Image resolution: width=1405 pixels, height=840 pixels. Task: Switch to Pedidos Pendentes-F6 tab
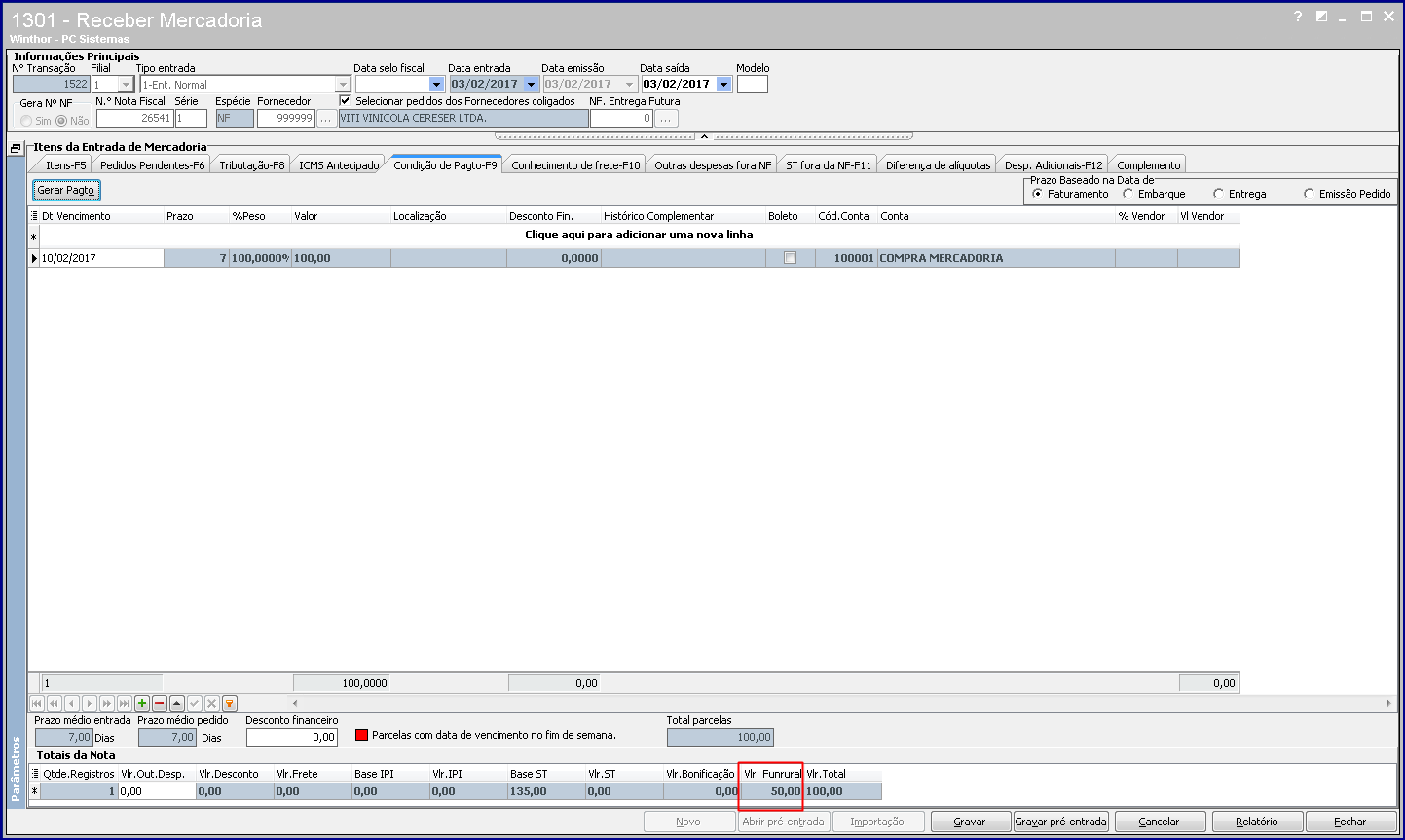(152, 165)
